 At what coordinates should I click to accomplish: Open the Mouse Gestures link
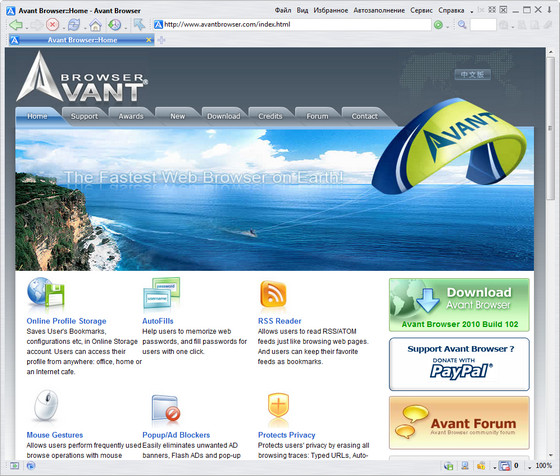click(x=55, y=435)
